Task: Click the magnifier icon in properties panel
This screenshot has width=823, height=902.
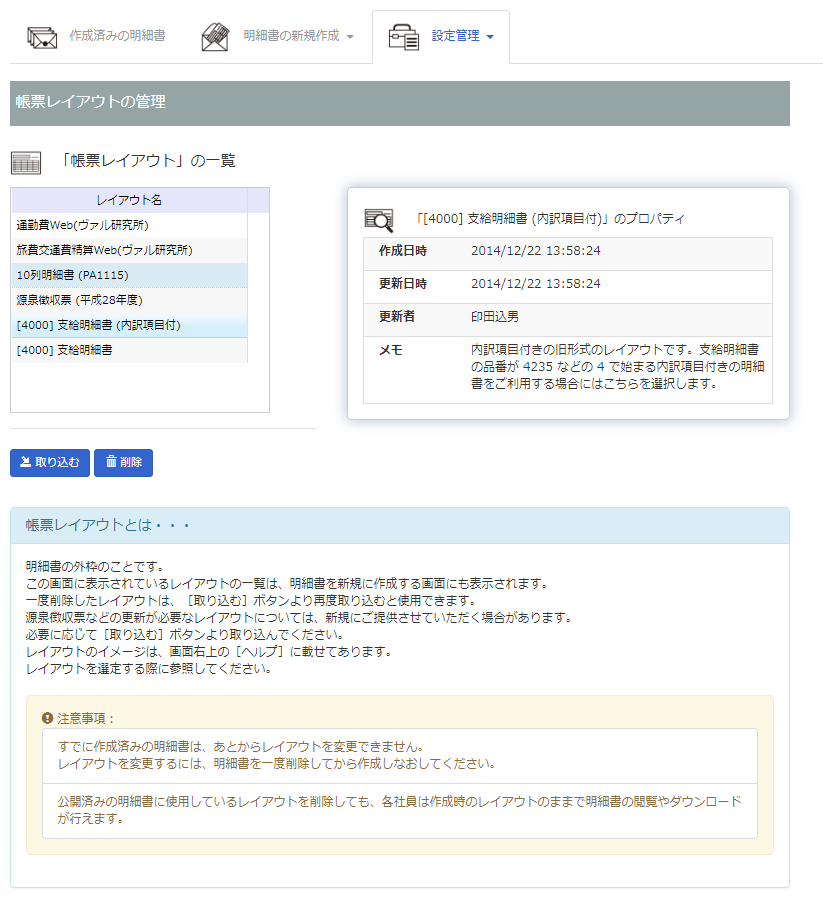Action: coord(380,218)
